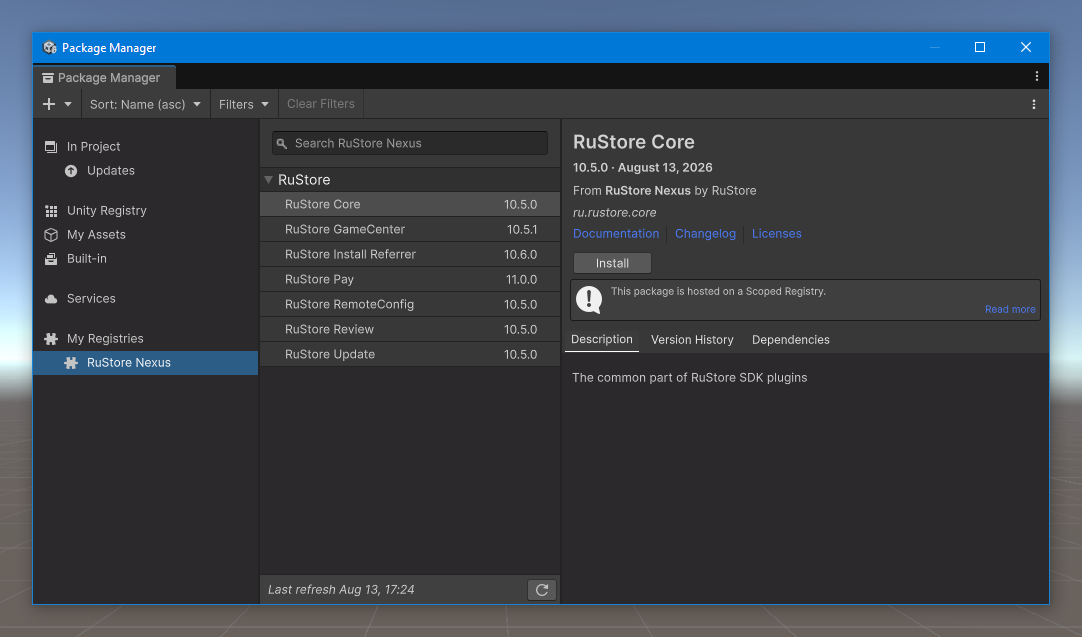
Task: Select the Package Manager tab
Action: click(104, 77)
